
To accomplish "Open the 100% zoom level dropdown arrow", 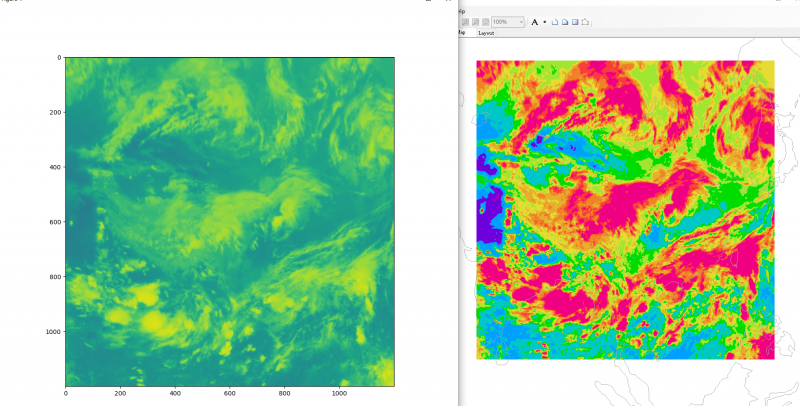I will click(x=521, y=21).
